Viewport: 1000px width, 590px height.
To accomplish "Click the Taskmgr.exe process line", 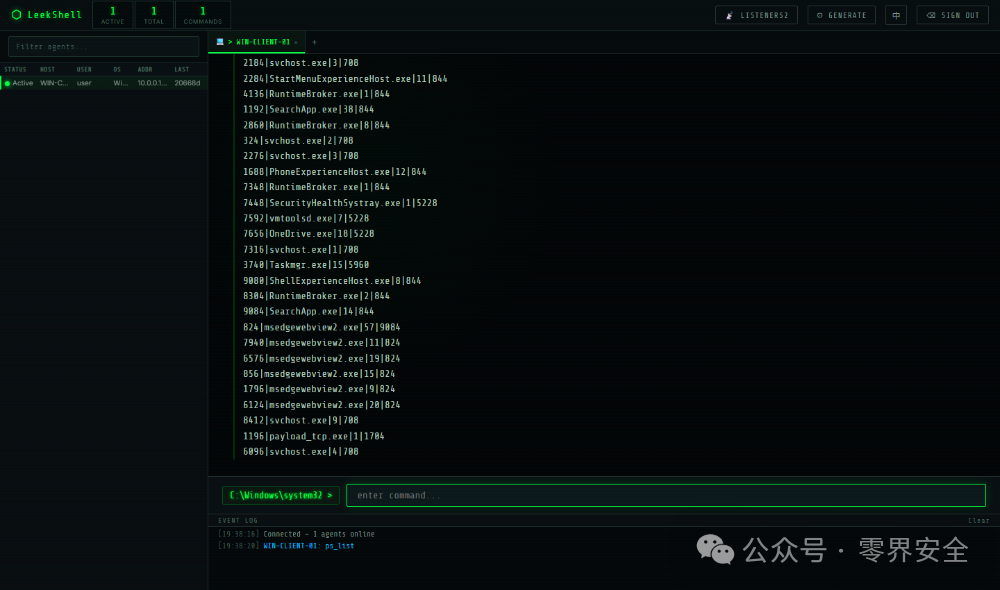I will (x=305, y=265).
